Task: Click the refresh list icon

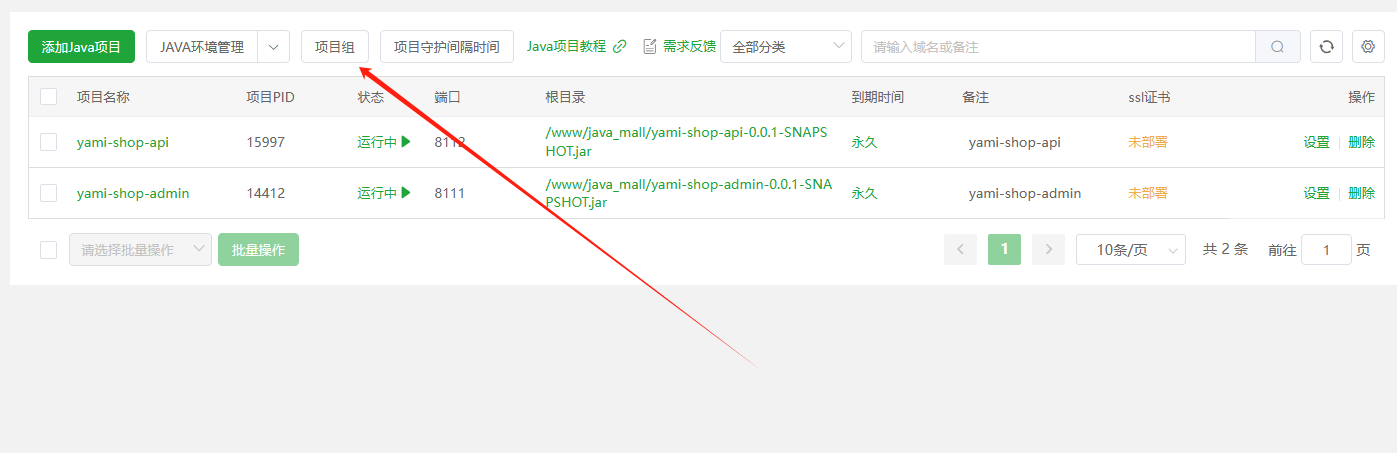Action: (x=1326, y=47)
